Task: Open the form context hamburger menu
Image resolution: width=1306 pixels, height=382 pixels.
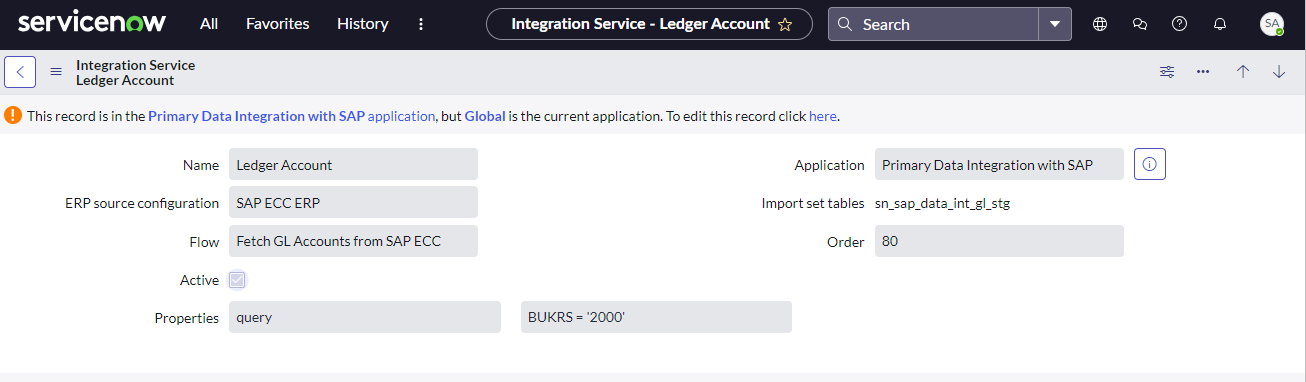Action: (56, 72)
